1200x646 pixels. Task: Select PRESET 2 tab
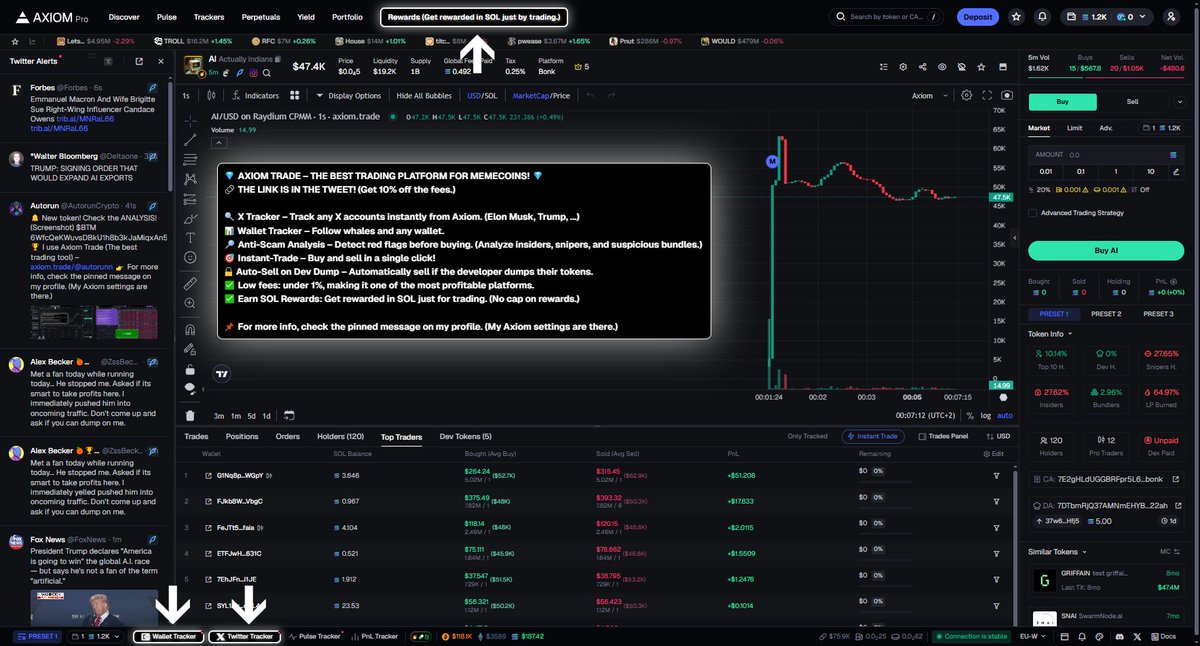click(x=1105, y=314)
